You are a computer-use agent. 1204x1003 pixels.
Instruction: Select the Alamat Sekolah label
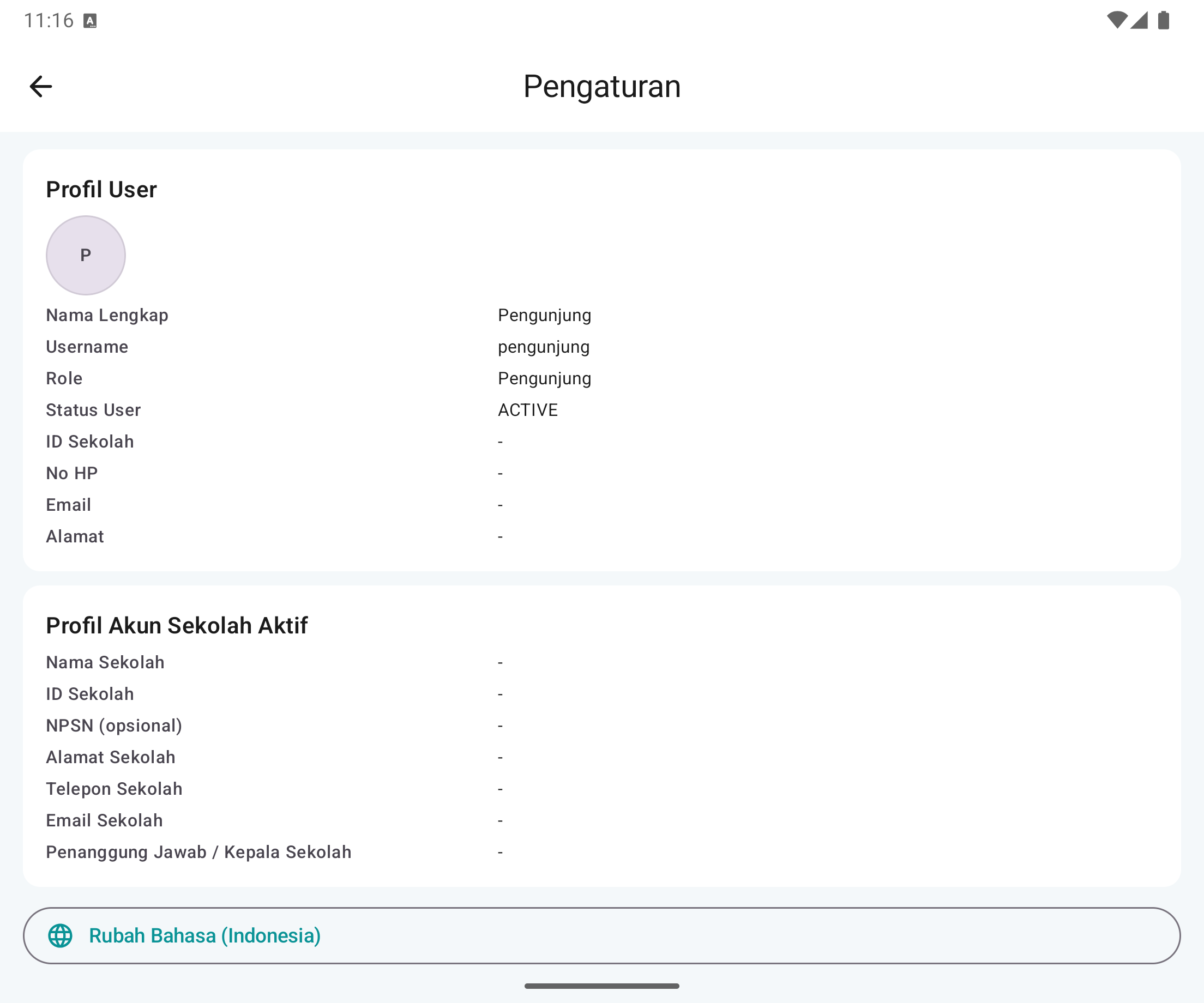111,757
